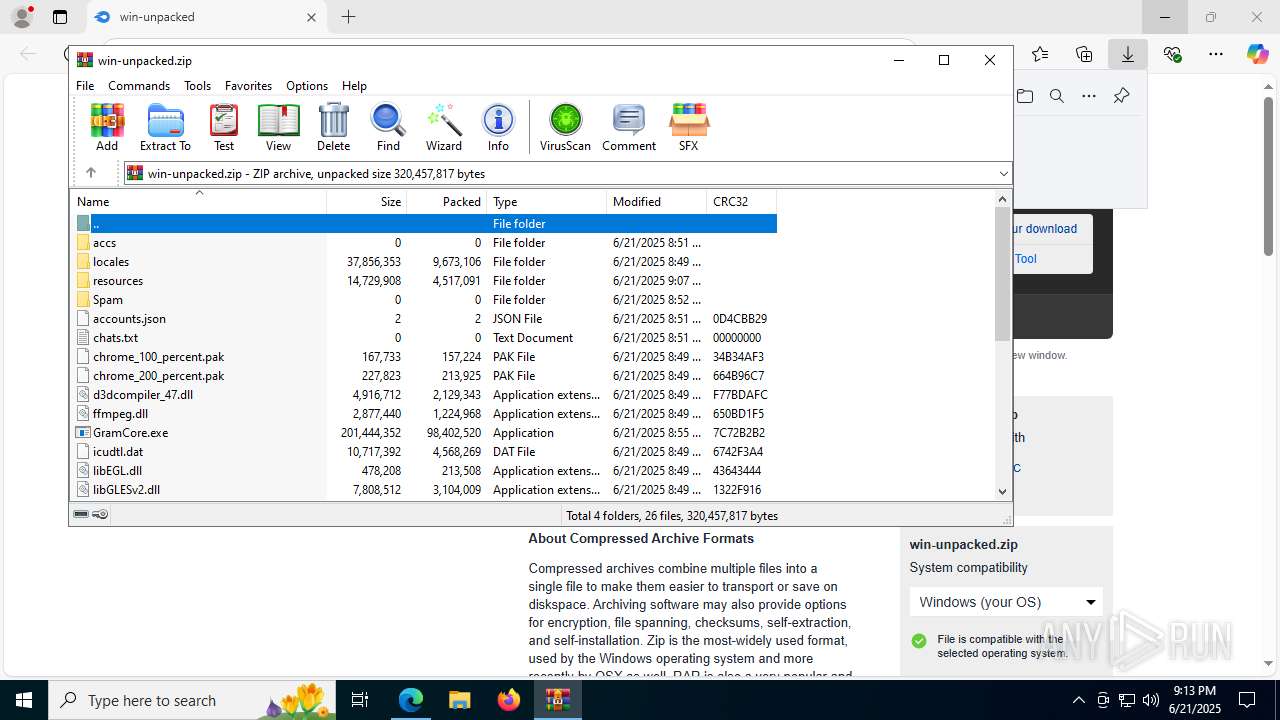Open the Help menu
This screenshot has width=1280, height=720.
[x=354, y=86]
